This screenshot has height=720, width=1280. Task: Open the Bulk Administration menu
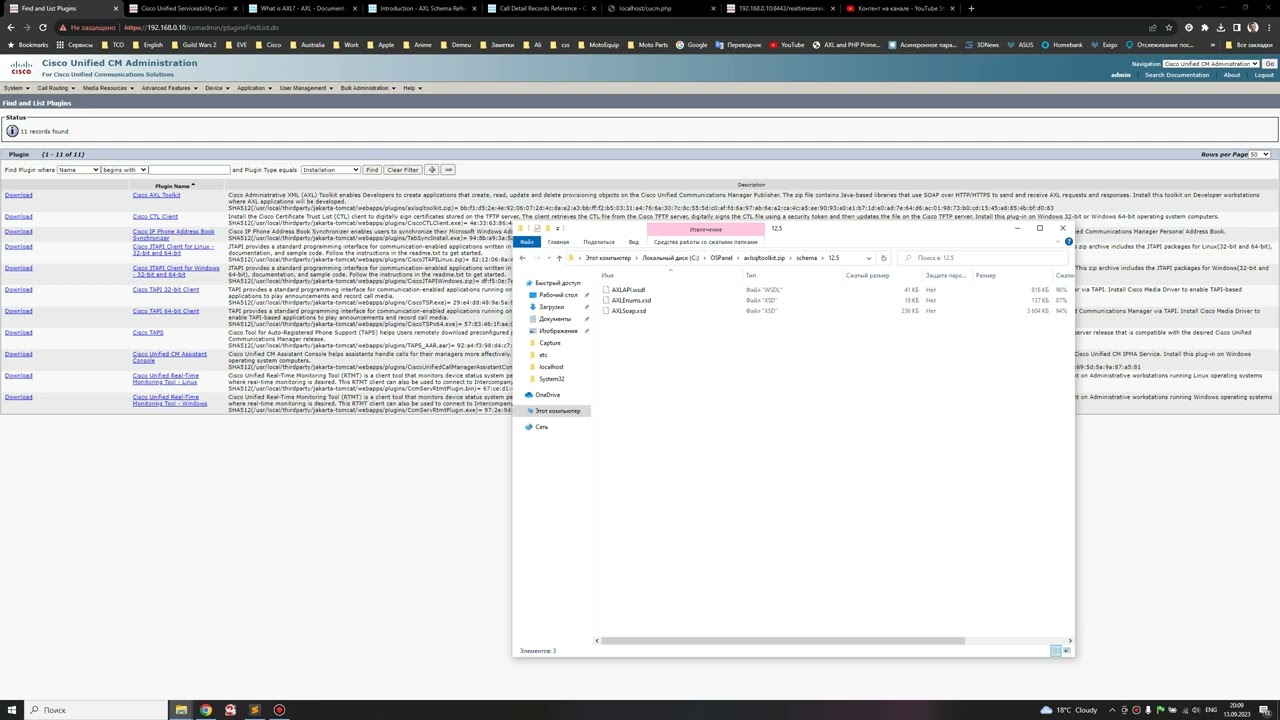click(366, 88)
